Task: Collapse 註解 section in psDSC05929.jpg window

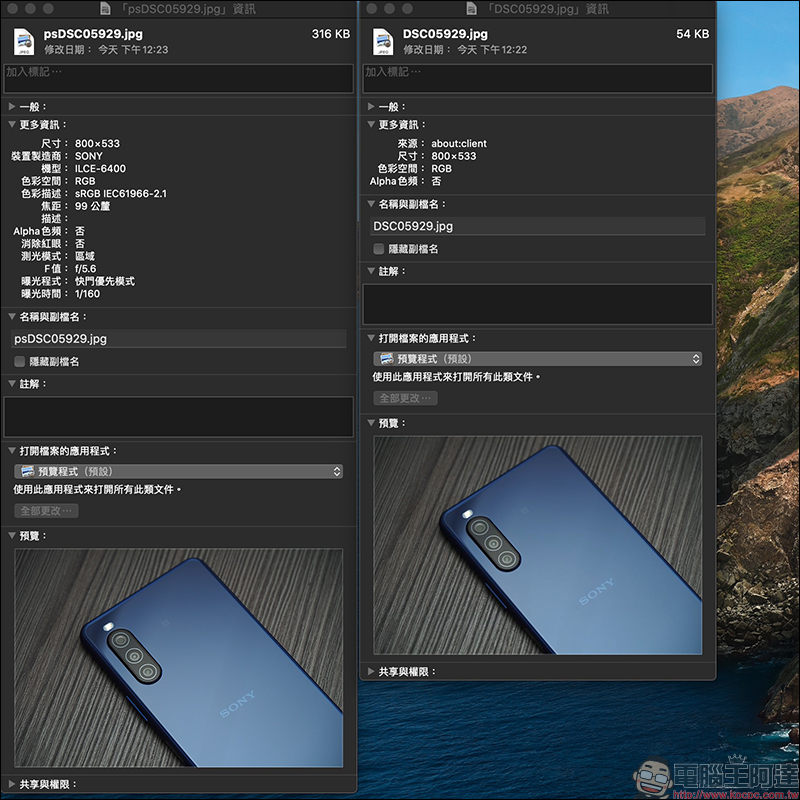Action: tap(12, 384)
